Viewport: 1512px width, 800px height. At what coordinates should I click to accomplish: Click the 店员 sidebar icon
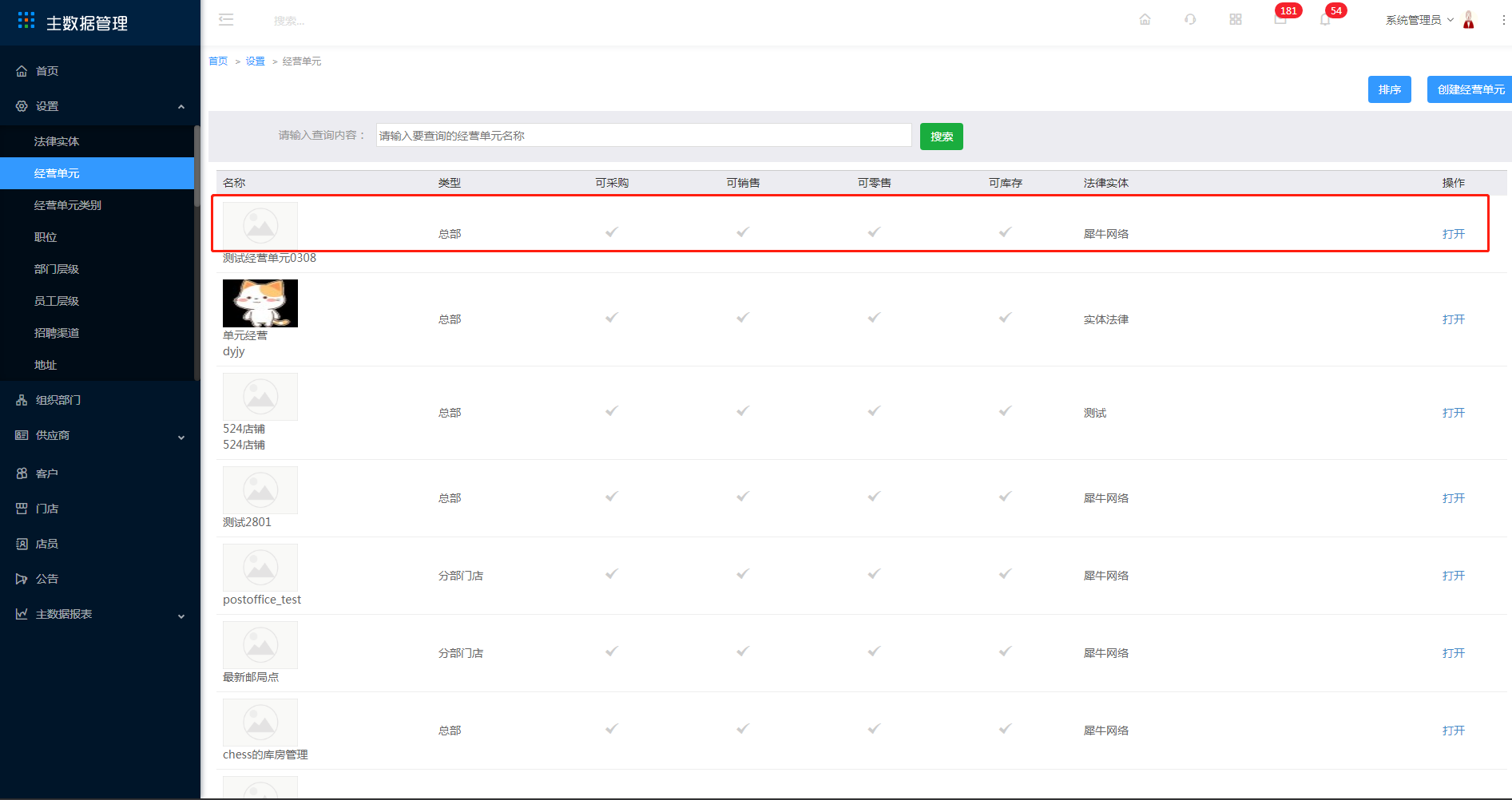pos(22,544)
